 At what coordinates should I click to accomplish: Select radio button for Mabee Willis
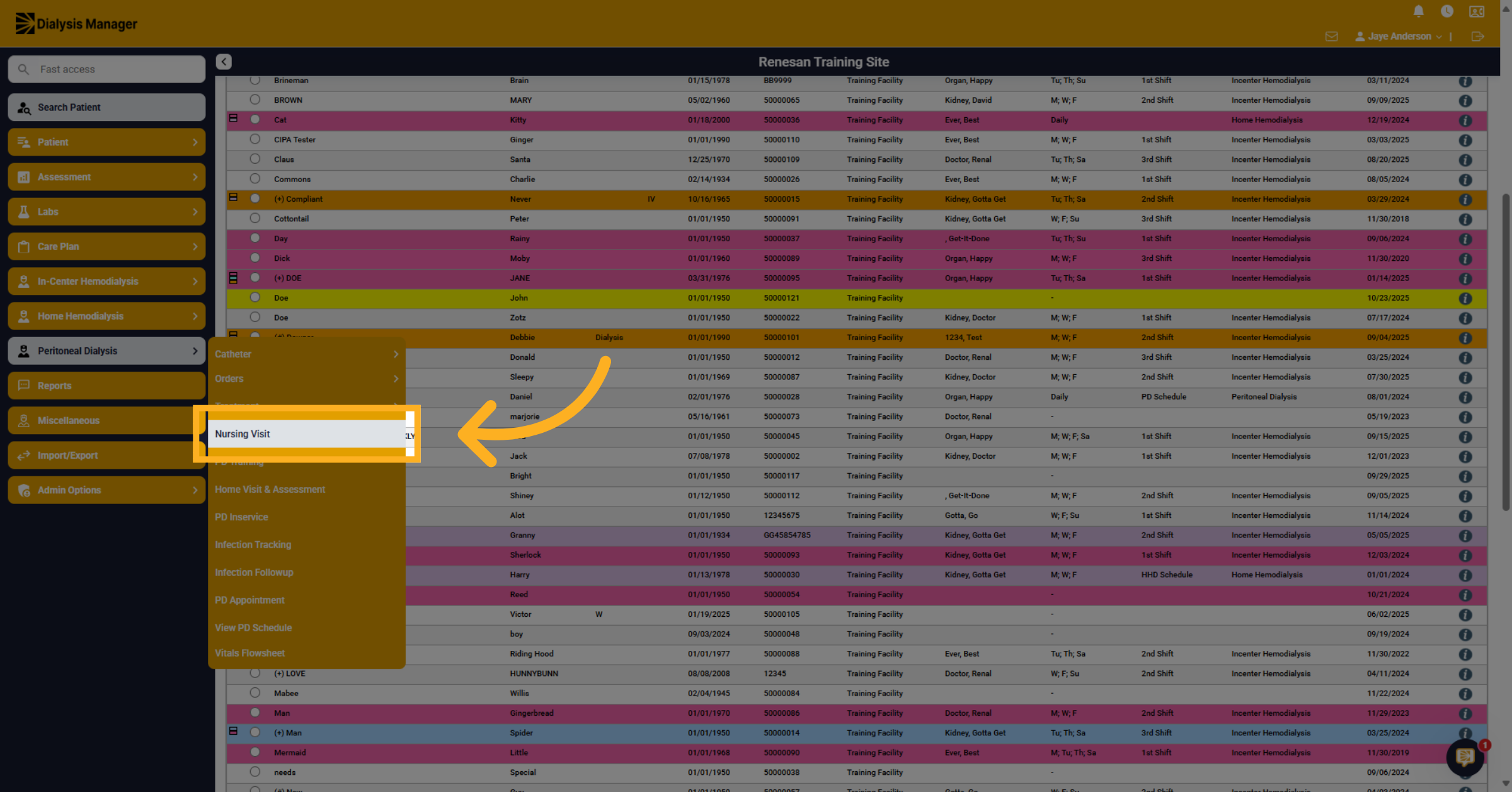pos(255,692)
